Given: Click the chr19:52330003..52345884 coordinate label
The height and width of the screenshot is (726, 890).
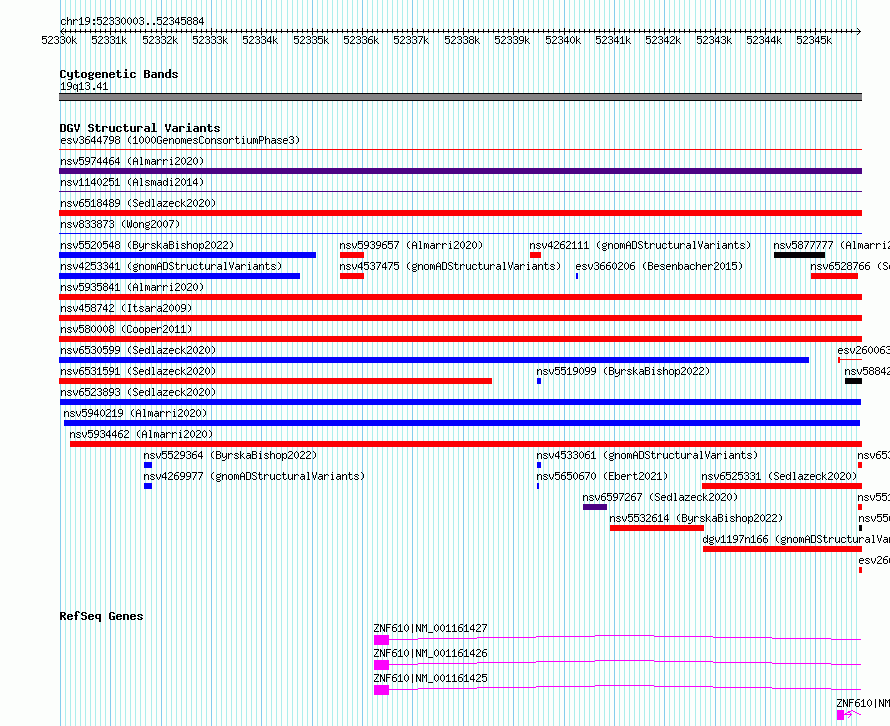Looking at the screenshot, I should (x=132, y=22).
